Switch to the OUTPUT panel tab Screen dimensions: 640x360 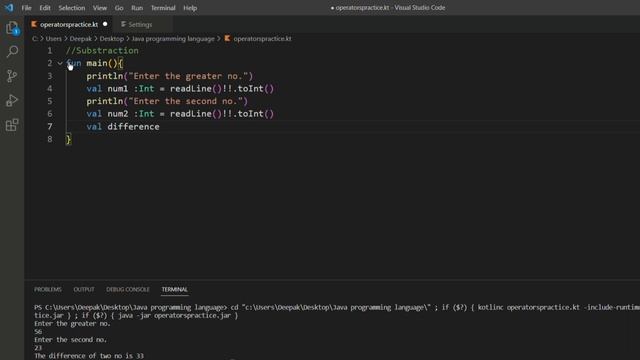[84, 289]
